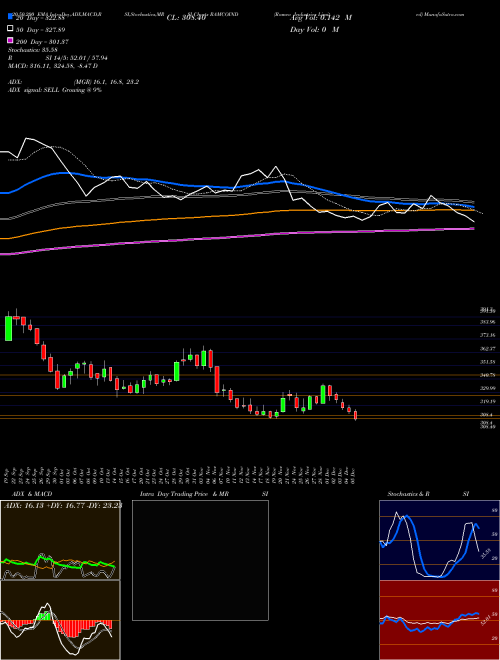Click the 'Intra Day Trading Price & MR' title

tap(184, 494)
